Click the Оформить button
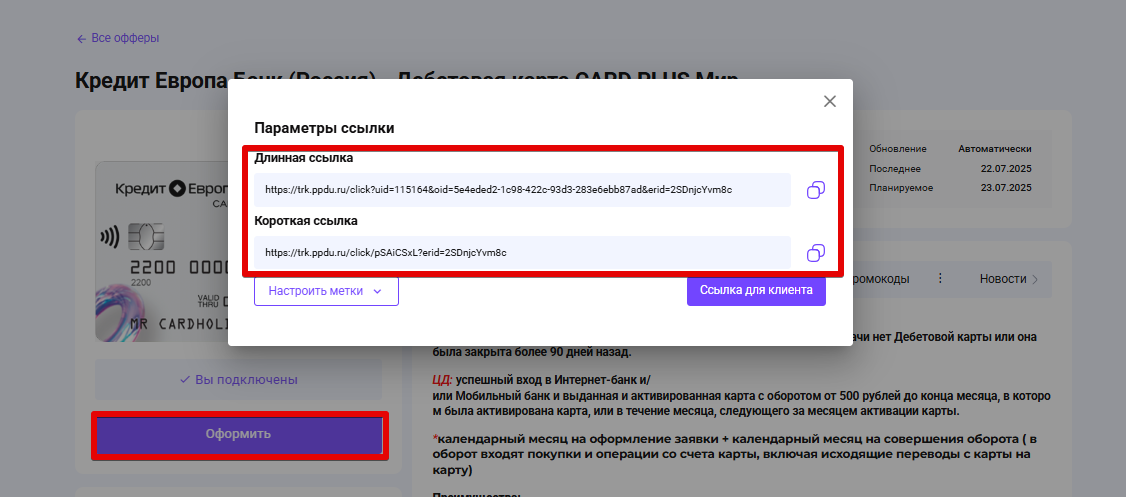Screen dimensions: 1126x497 click(238, 435)
